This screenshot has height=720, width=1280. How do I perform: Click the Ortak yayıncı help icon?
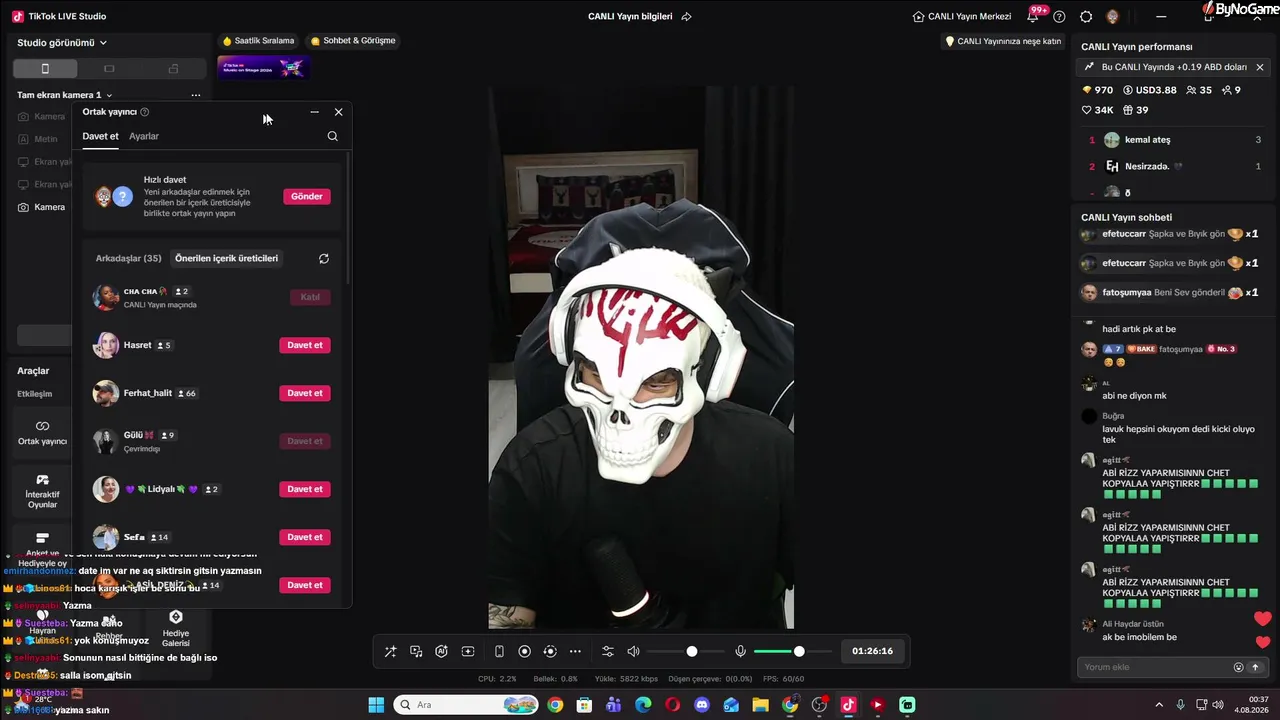click(x=145, y=112)
